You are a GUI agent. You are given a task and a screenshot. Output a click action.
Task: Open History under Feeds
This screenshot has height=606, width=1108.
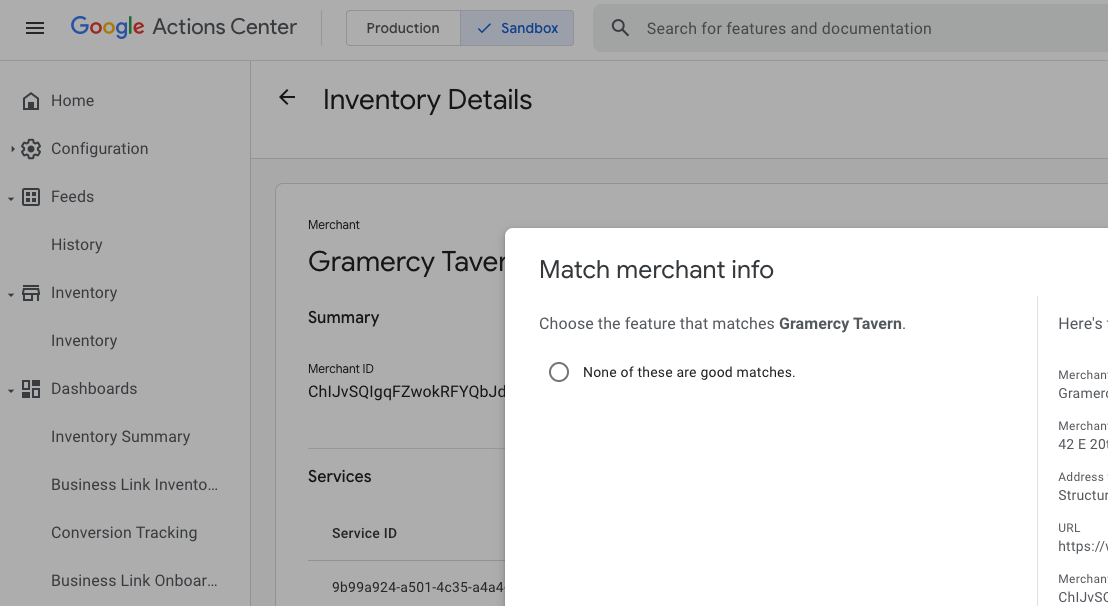(76, 245)
